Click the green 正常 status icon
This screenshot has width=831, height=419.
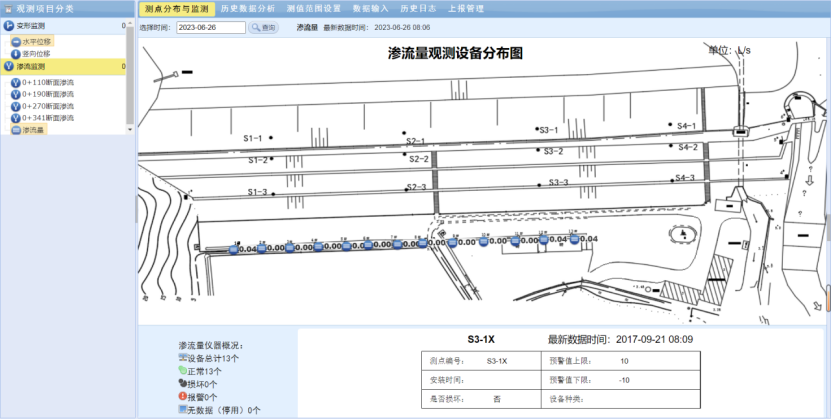[x=184, y=370]
